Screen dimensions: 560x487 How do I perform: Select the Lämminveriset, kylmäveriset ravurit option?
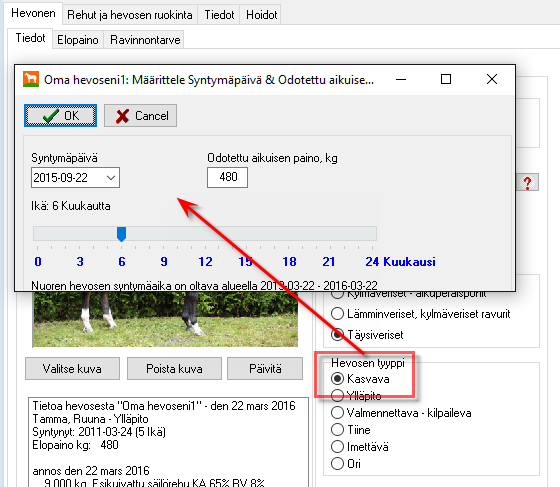(421, 314)
